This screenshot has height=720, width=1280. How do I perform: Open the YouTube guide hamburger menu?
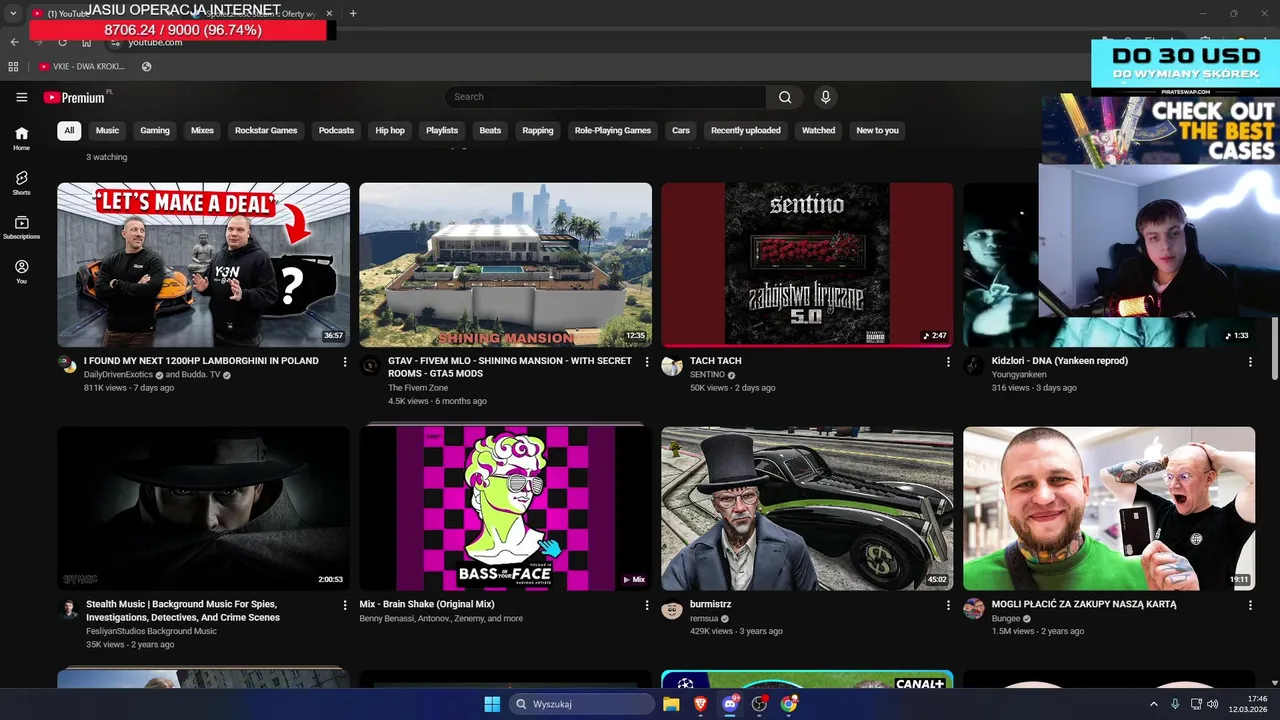tap(21, 97)
